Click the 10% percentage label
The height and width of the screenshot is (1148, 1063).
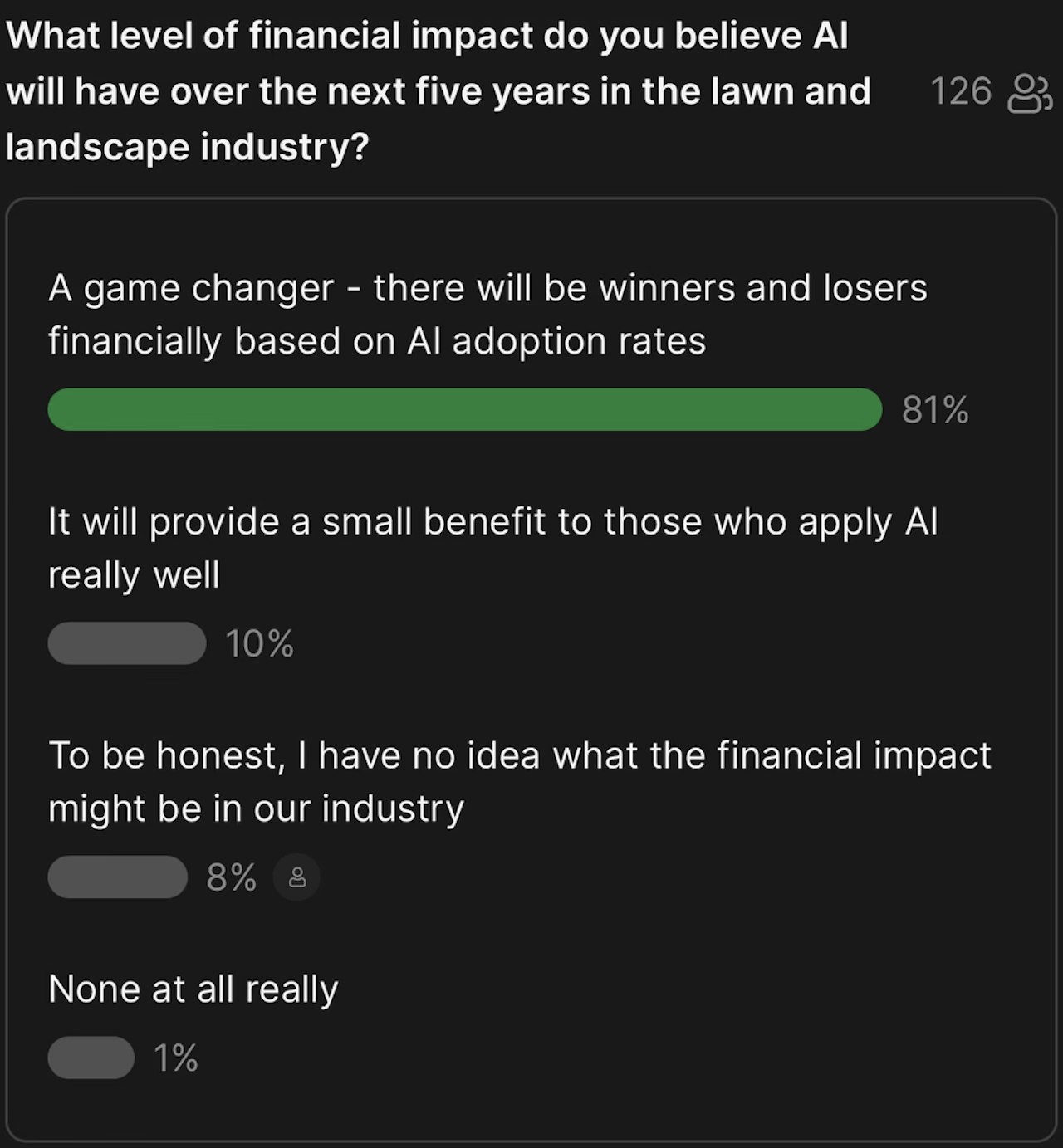click(x=259, y=644)
